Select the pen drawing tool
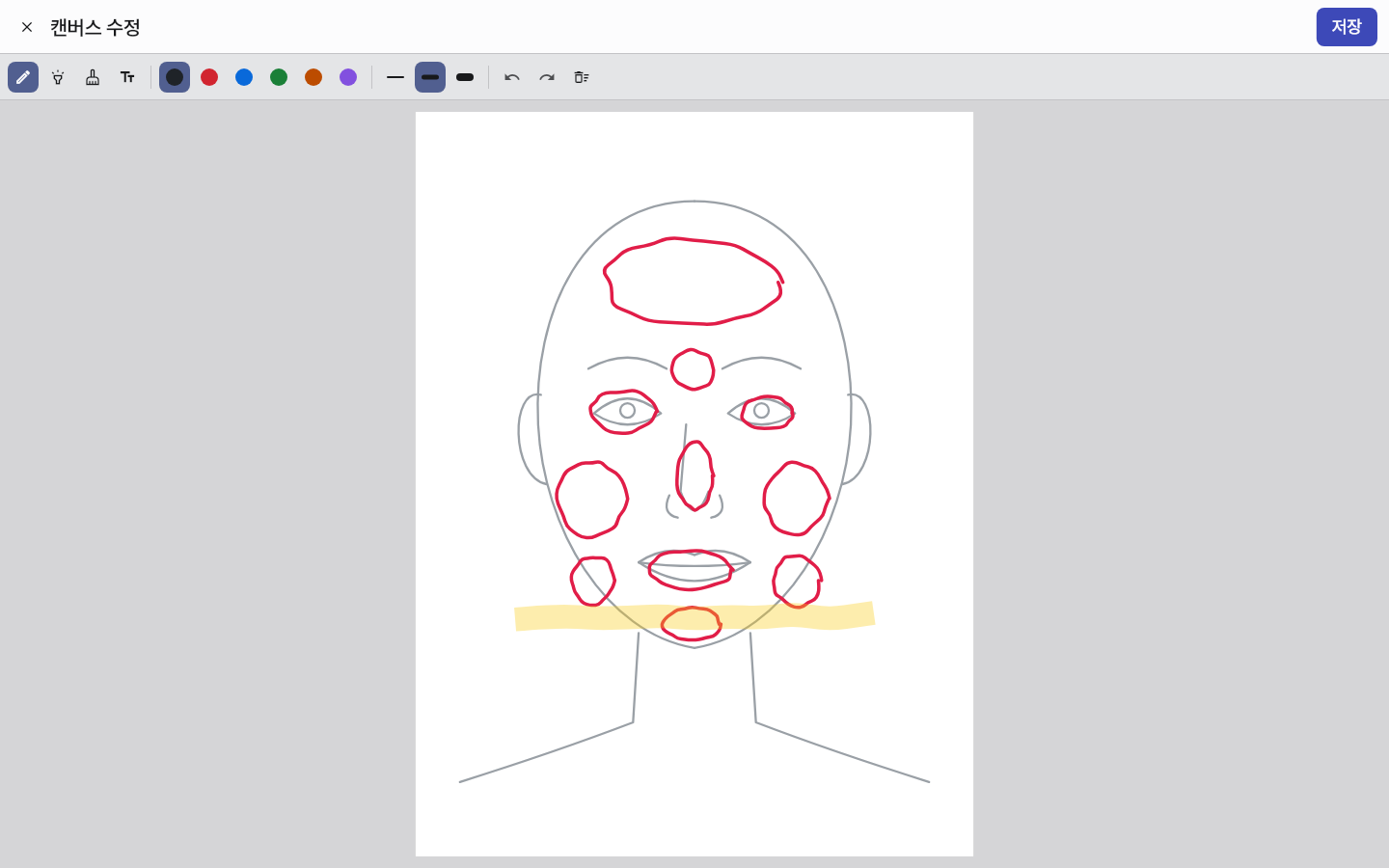This screenshot has width=1389, height=868. tap(23, 77)
